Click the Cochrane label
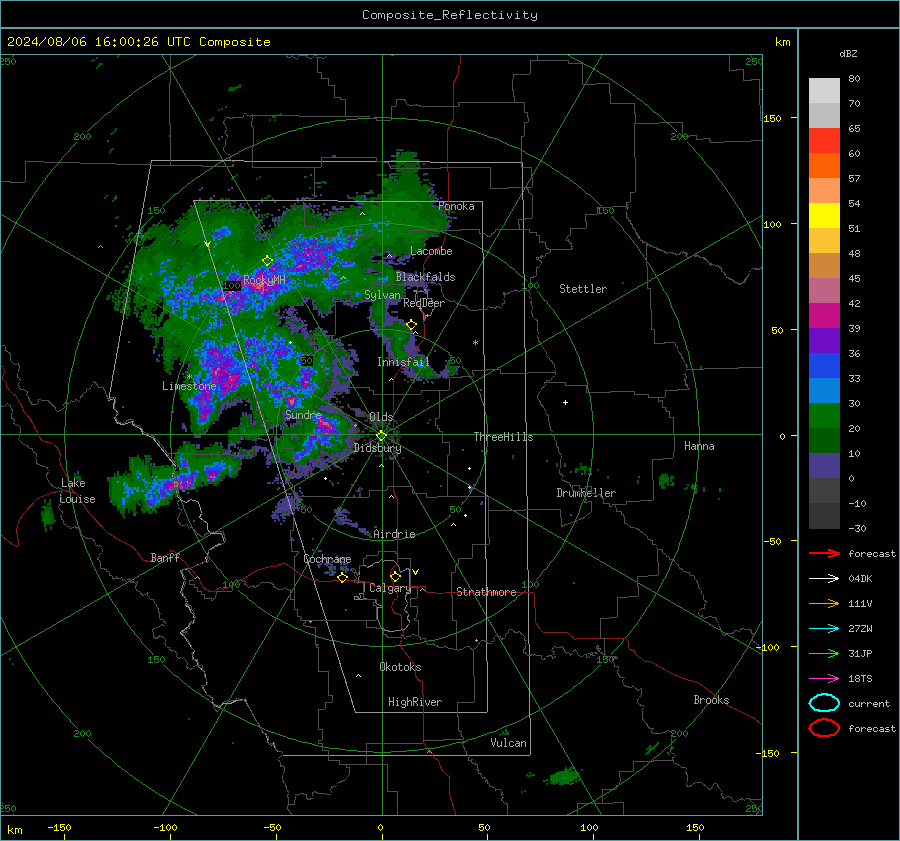 [x=327, y=559]
